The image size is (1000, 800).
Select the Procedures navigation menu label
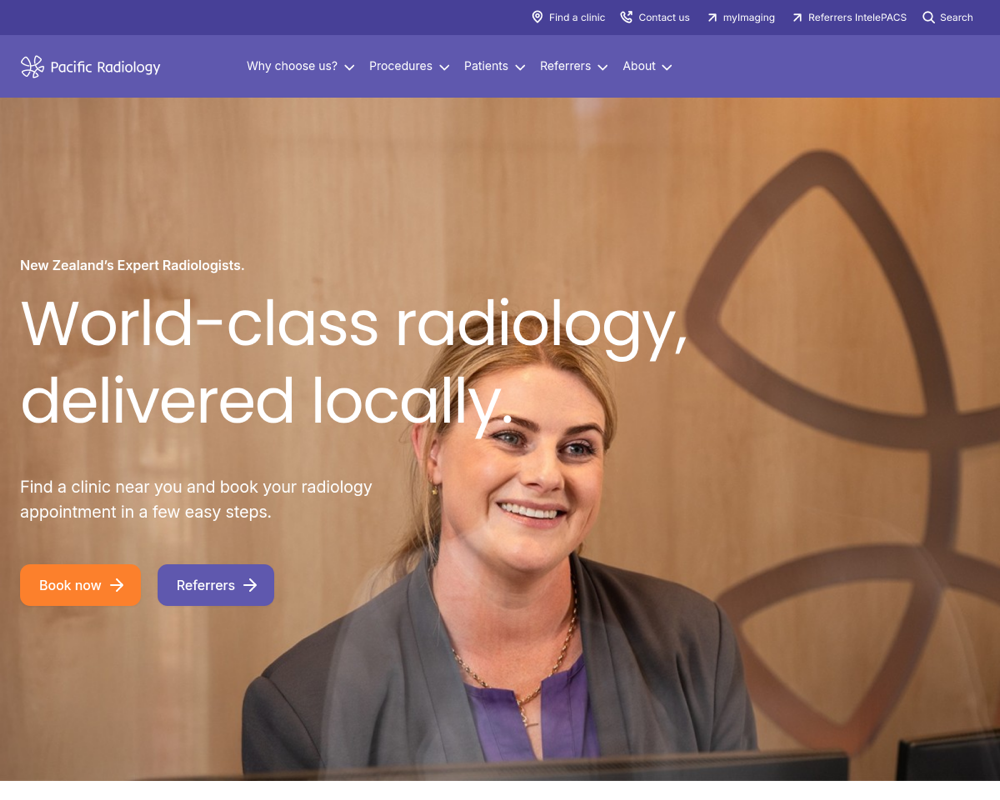(401, 66)
